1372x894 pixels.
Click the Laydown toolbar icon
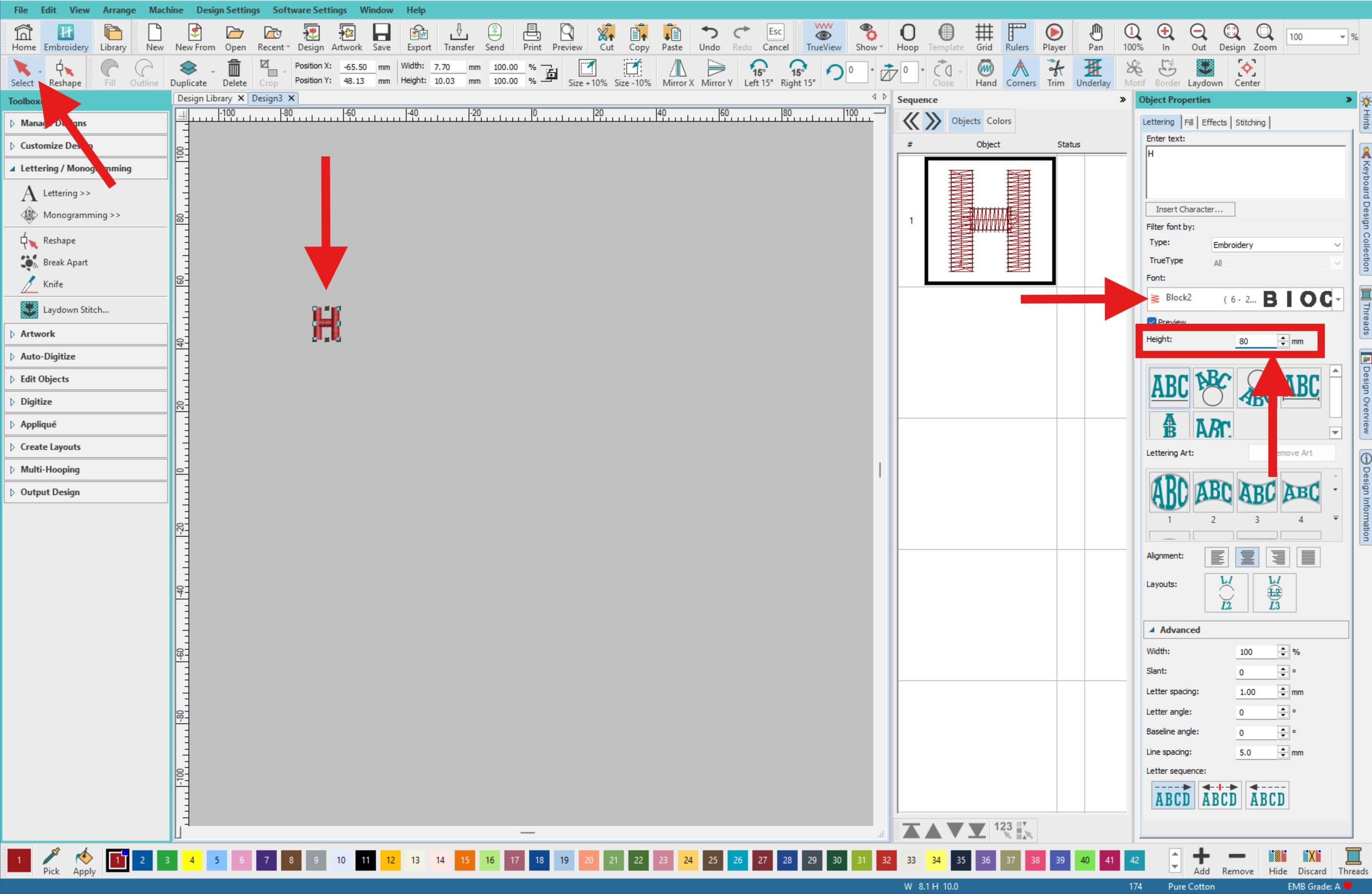coord(1205,73)
